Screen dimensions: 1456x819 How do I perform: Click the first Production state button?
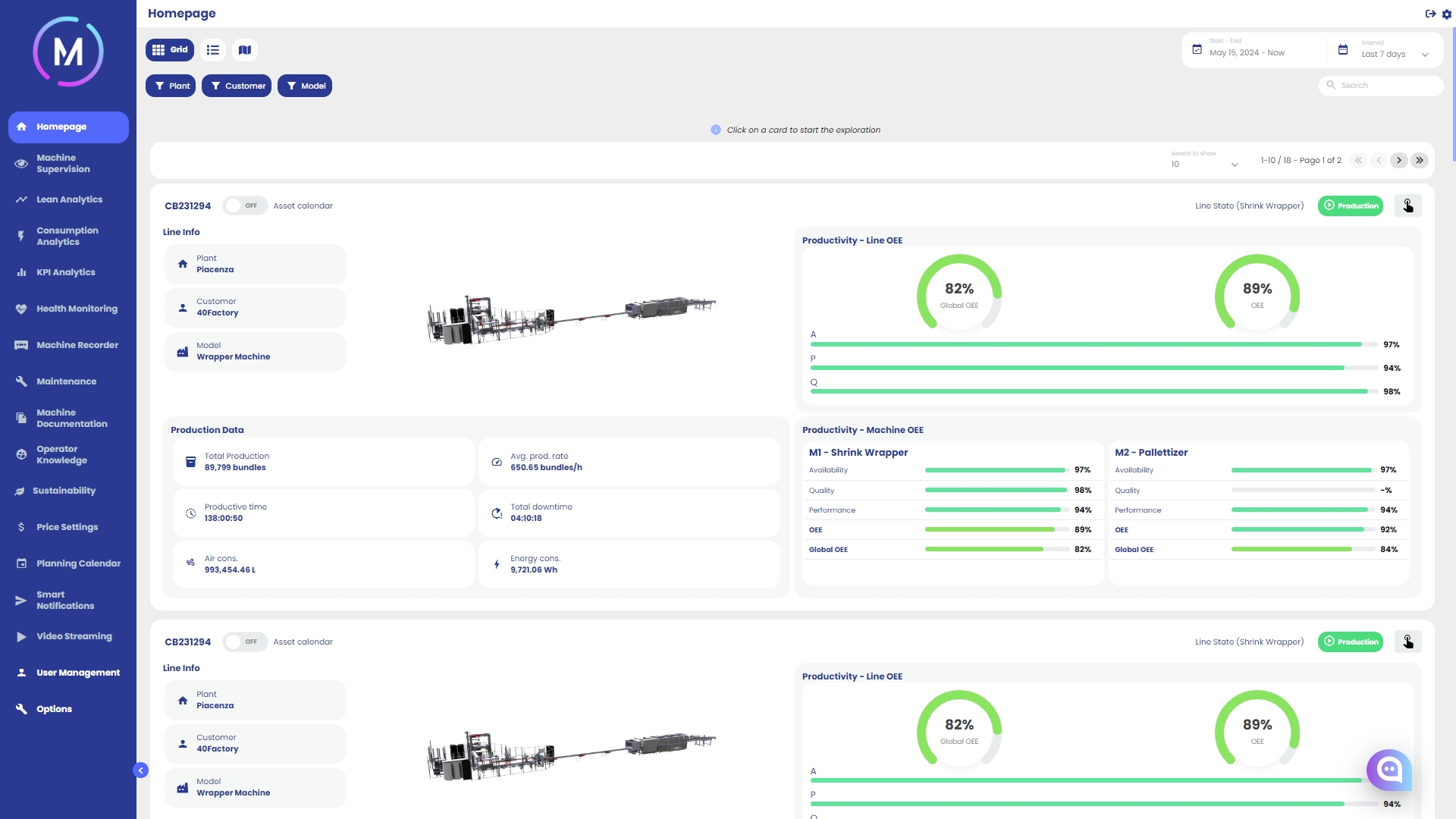[1350, 206]
